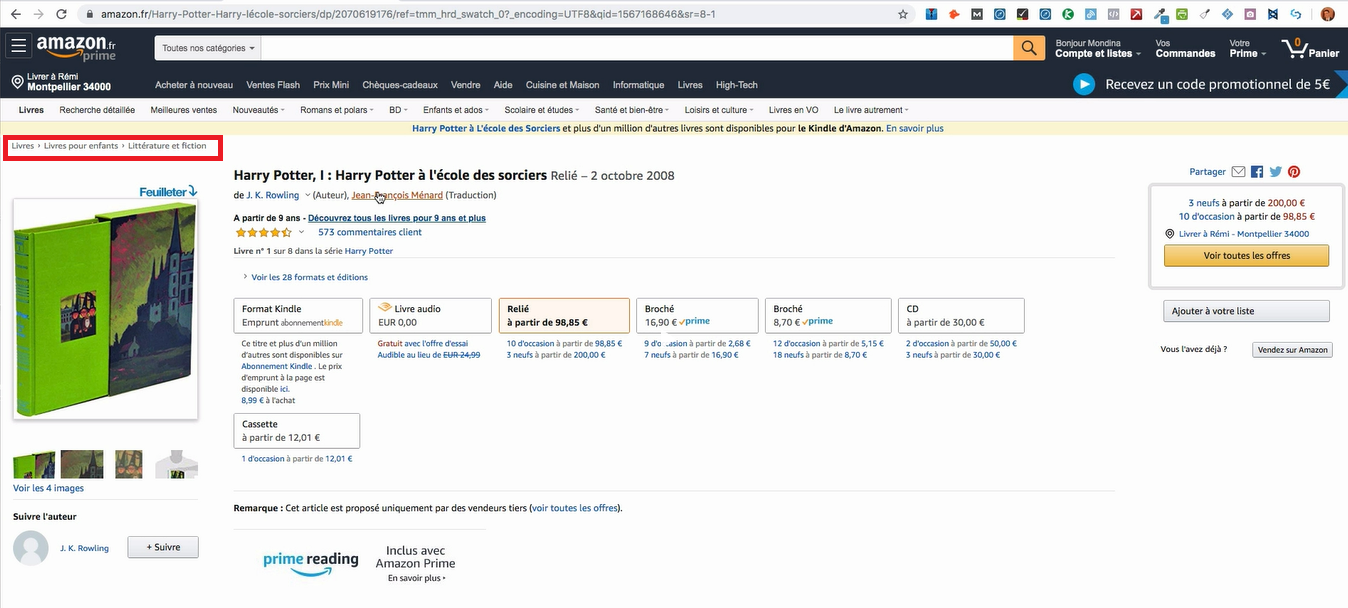Open Ventes Flash in the top navigation
The height and width of the screenshot is (608, 1348).
[273, 85]
